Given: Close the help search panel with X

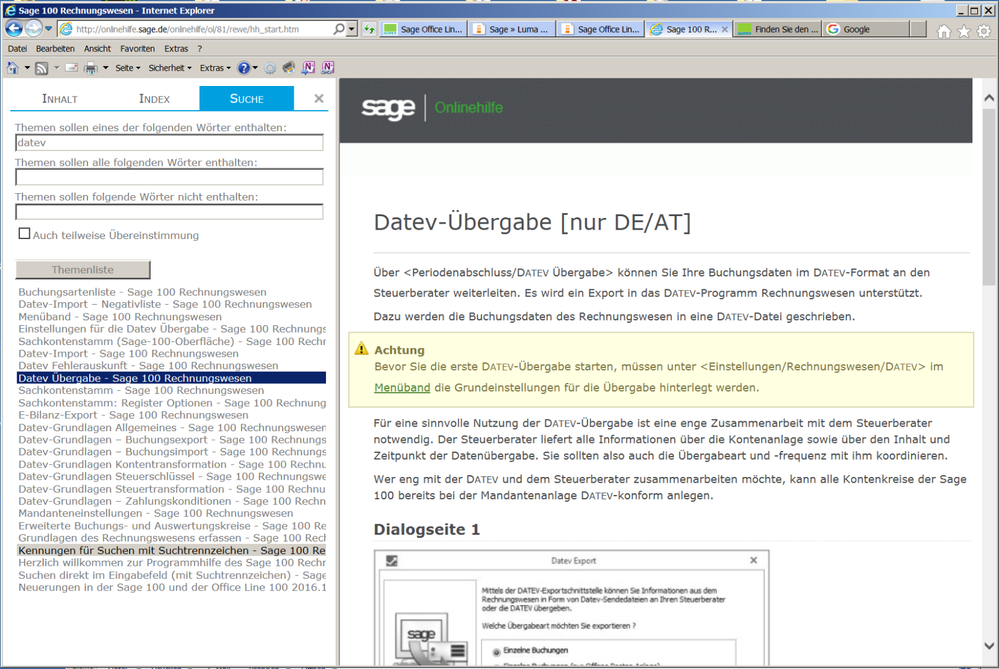Looking at the screenshot, I should [x=319, y=98].
